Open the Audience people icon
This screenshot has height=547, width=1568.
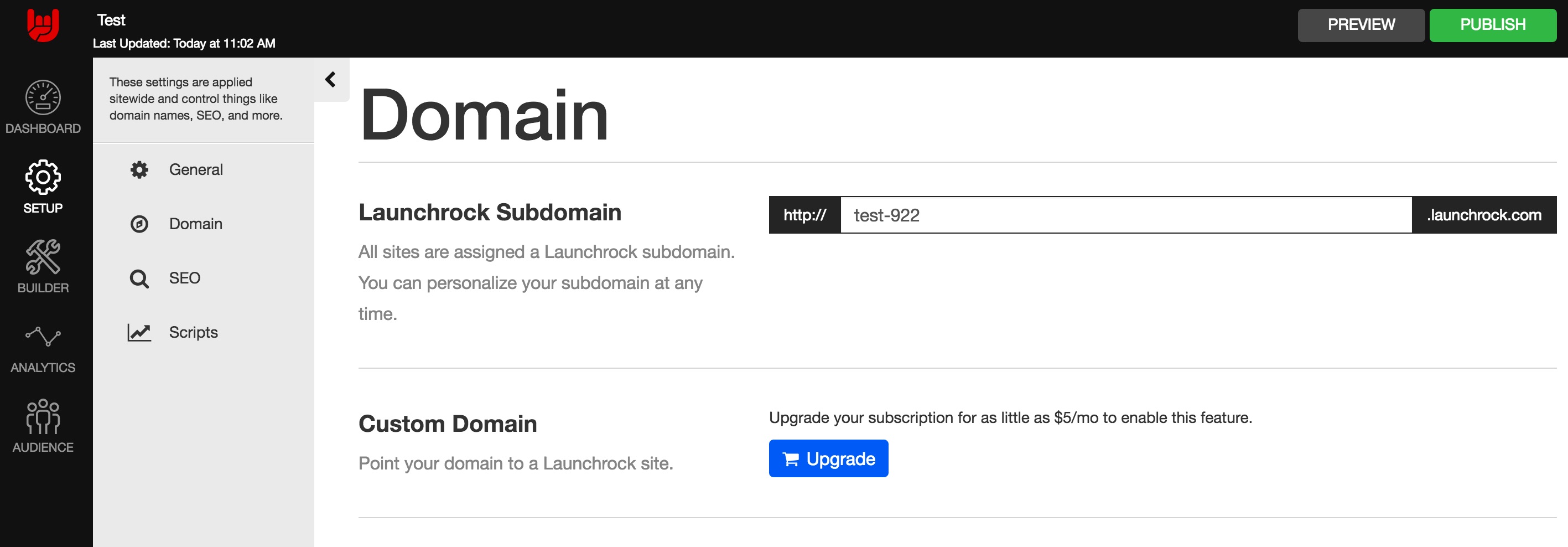pyautogui.click(x=43, y=416)
